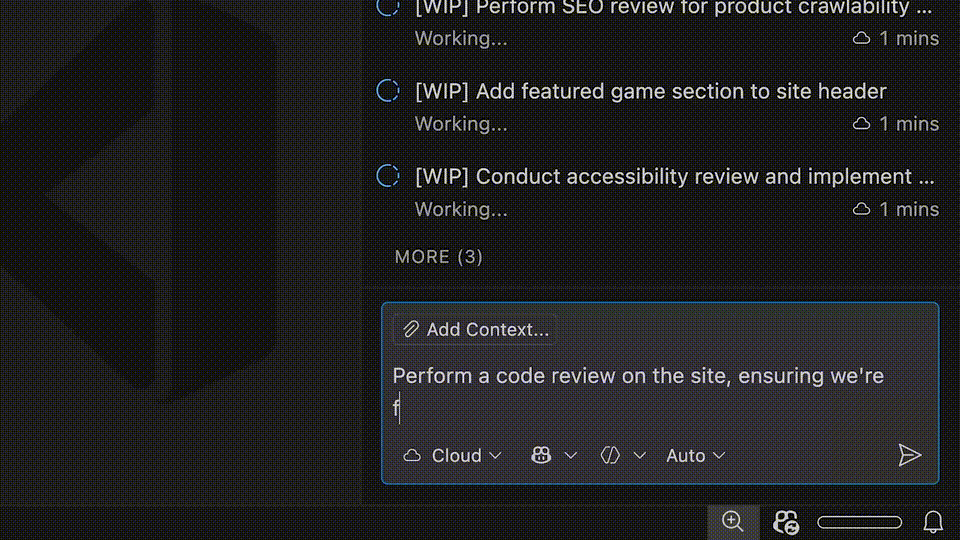The image size is (960, 540).
Task: Click the paperclip Add Context icon
Action: point(410,330)
